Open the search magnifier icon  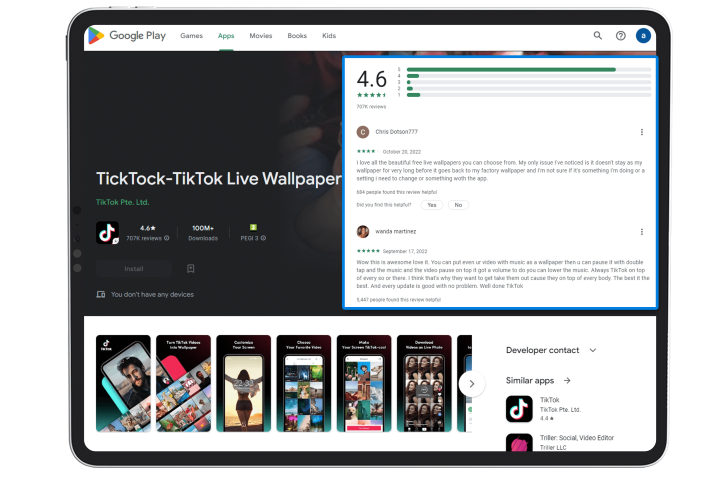click(x=598, y=35)
